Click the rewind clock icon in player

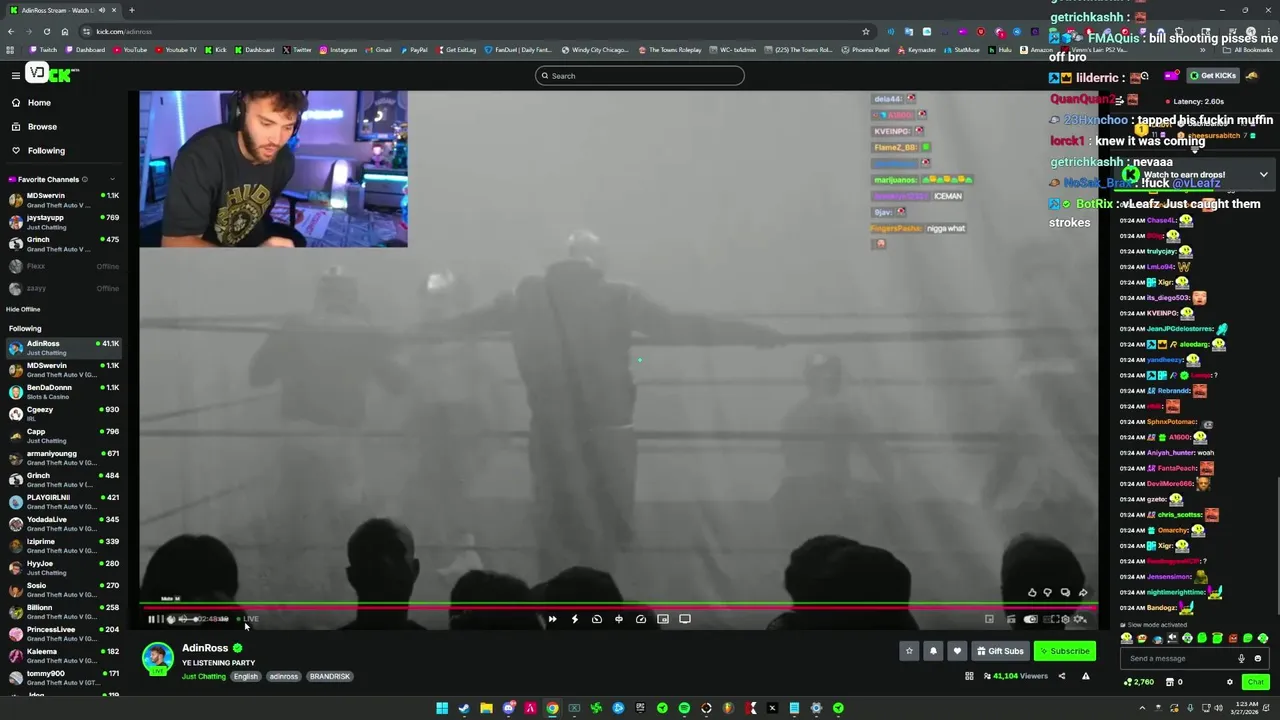(597, 619)
